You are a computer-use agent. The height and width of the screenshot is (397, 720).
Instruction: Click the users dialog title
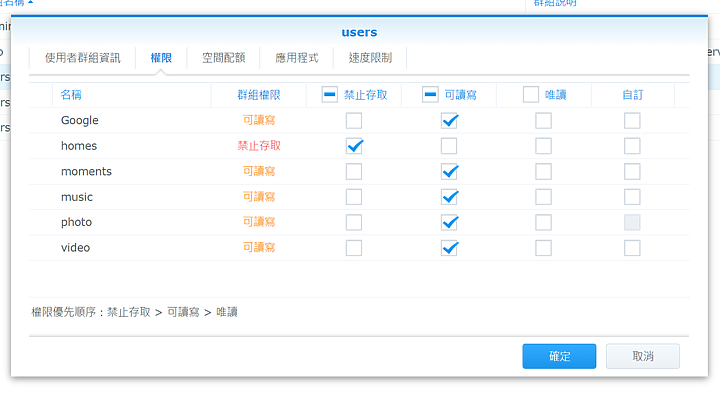[359, 32]
